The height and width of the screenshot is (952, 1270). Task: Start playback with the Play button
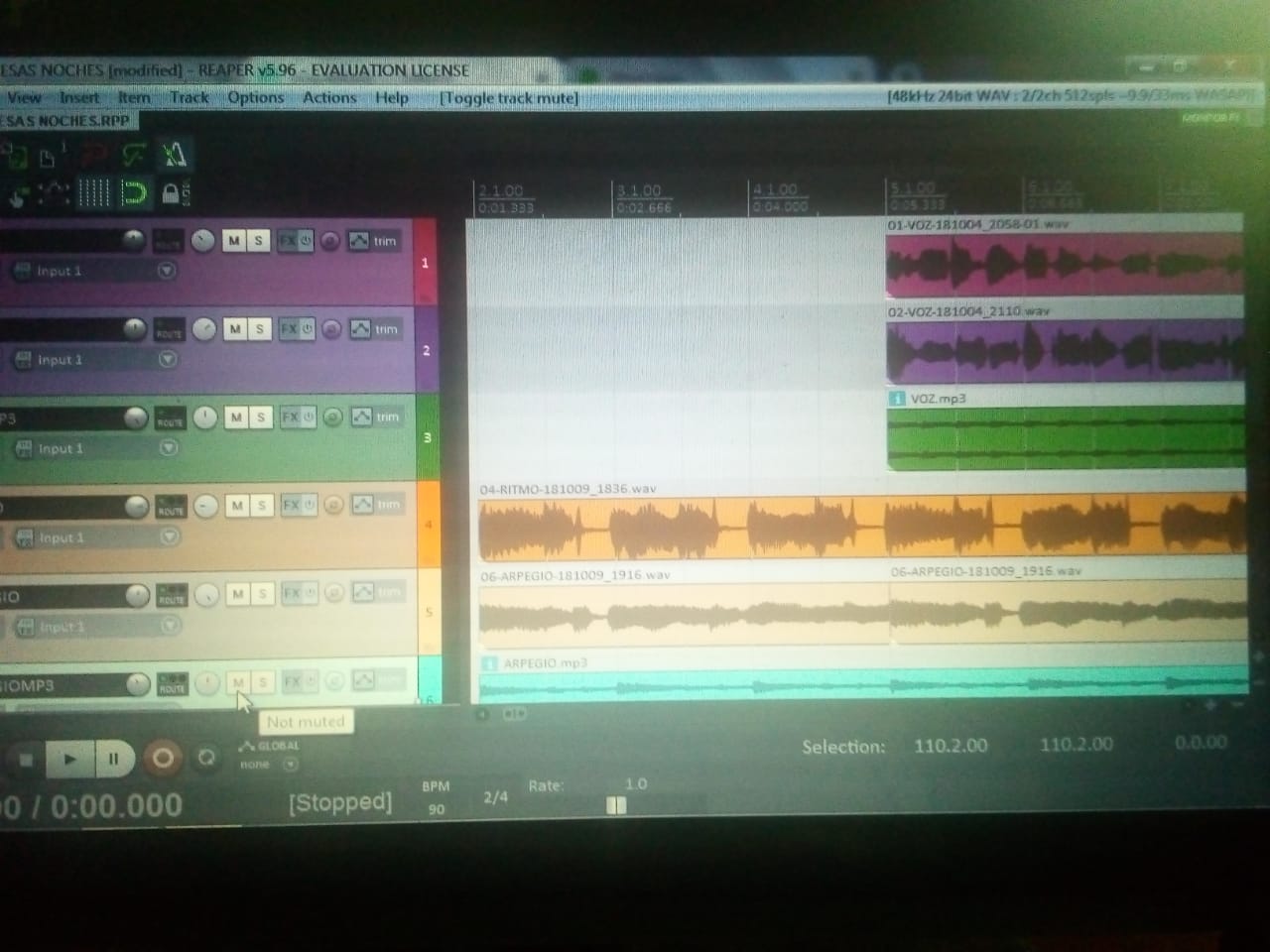[x=69, y=760]
